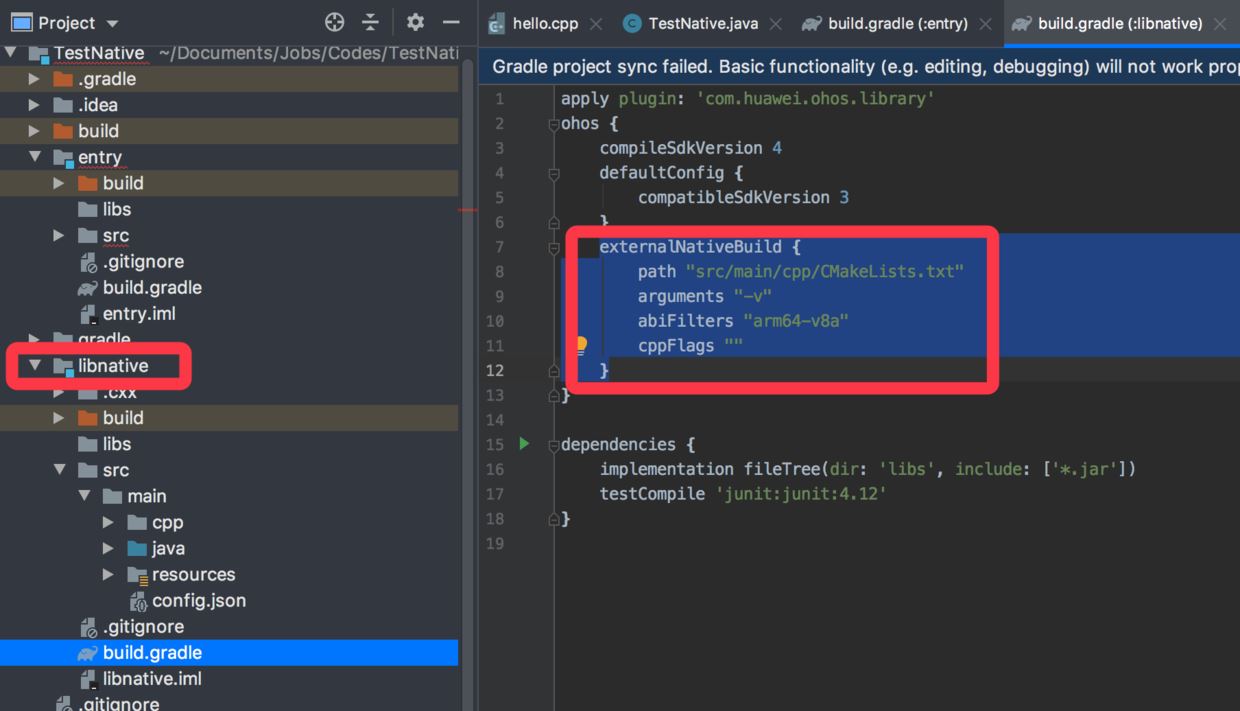Expand the cpp folder
This screenshot has width=1240, height=711.
click(x=108, y=522)
